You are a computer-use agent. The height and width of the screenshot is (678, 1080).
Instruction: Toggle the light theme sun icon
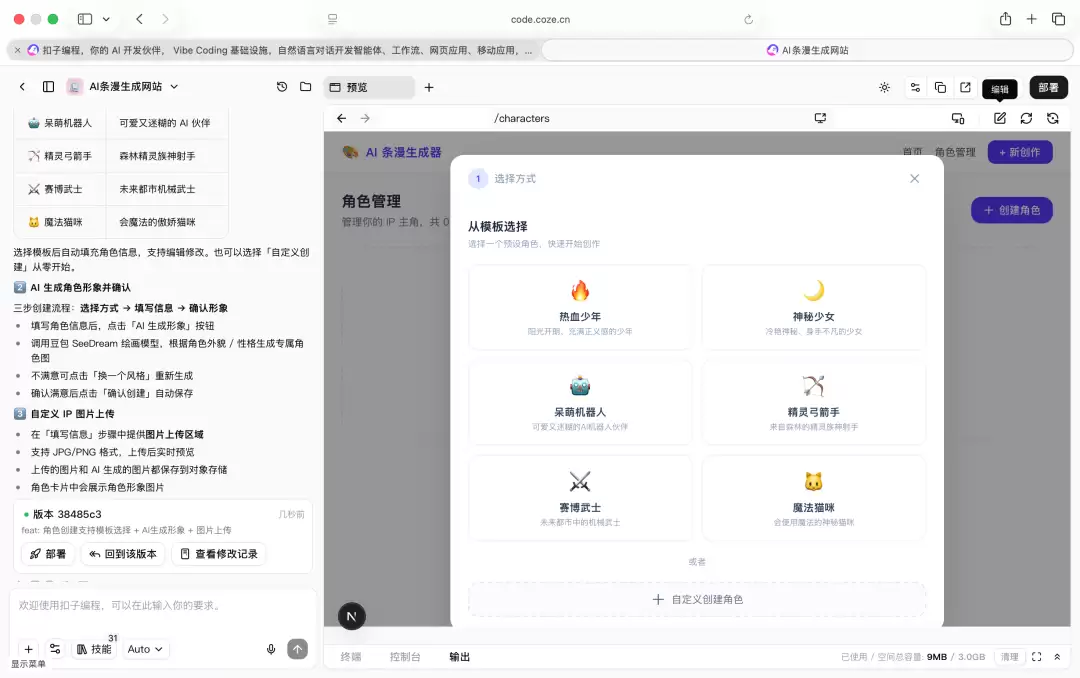pos(884,88)
